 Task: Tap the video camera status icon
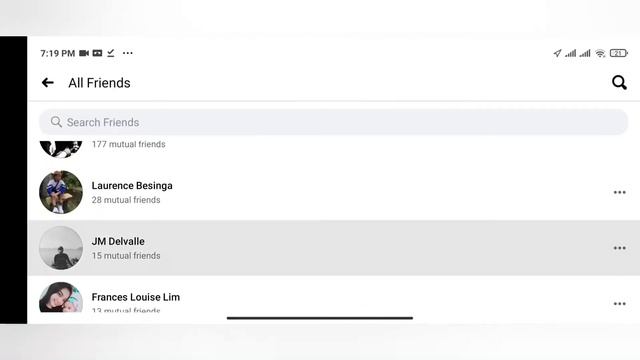coord(84,53)
